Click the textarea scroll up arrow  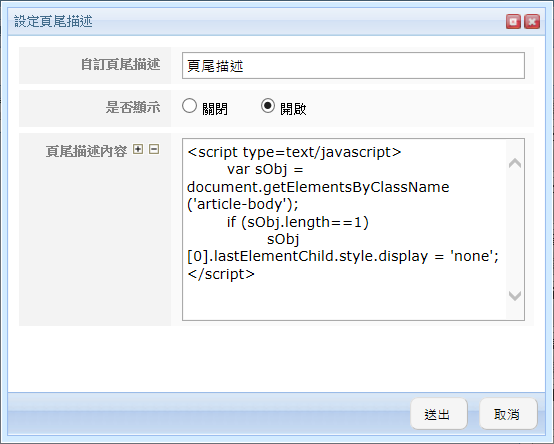(515, 163)
